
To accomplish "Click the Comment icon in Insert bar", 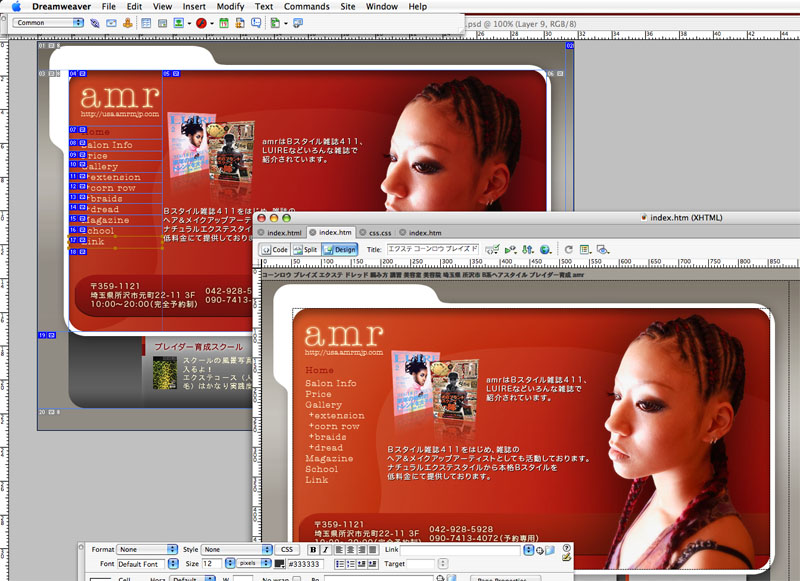I will (x=256, y=23).
